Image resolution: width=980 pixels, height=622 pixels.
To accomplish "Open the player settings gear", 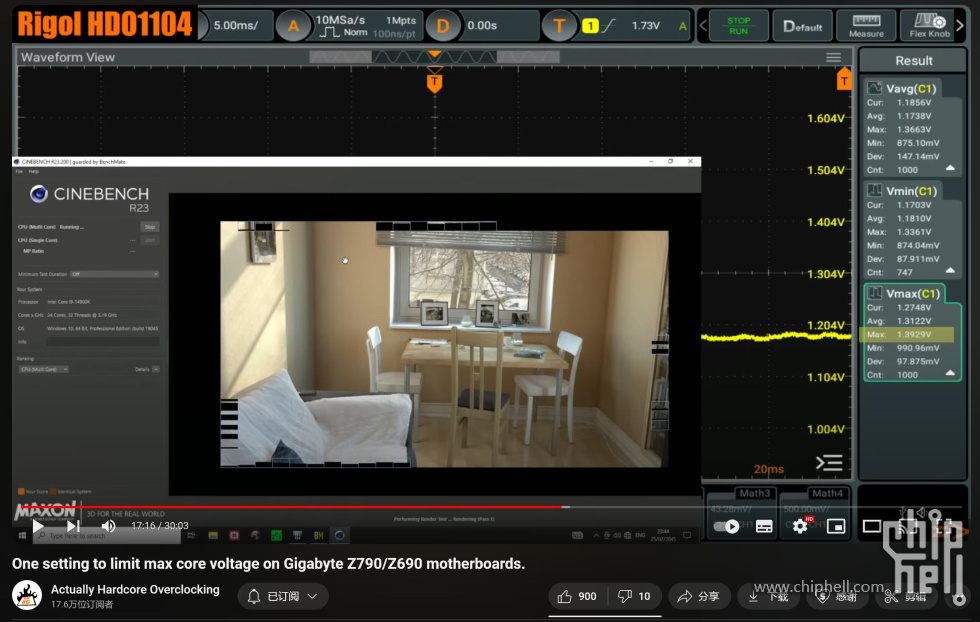I will (x=800, y=526).
